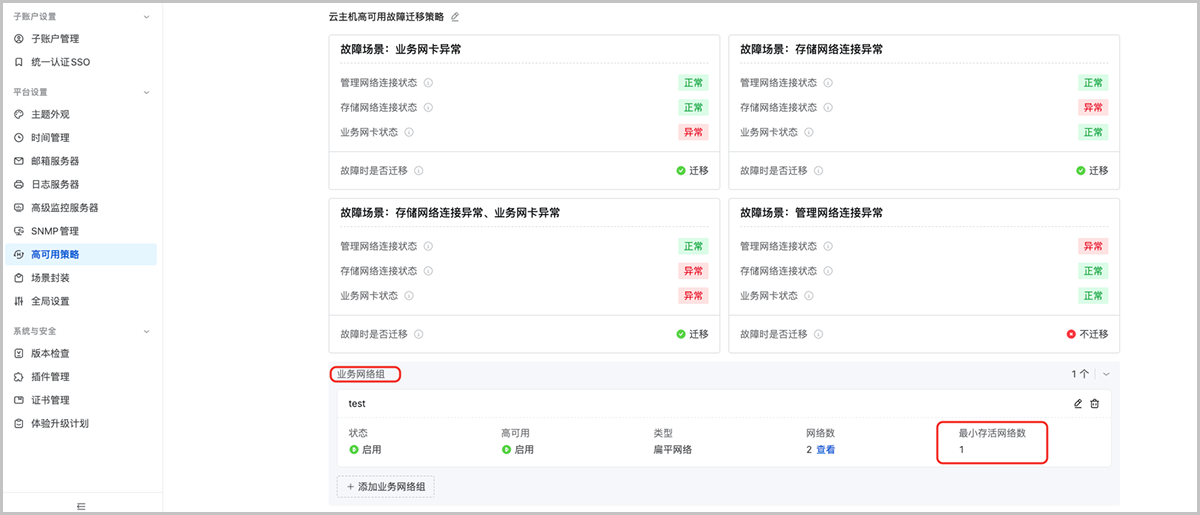1200x515 pixels.
Task: Click the SNMP管理 sidebar icon
Action: click(19, 231)
